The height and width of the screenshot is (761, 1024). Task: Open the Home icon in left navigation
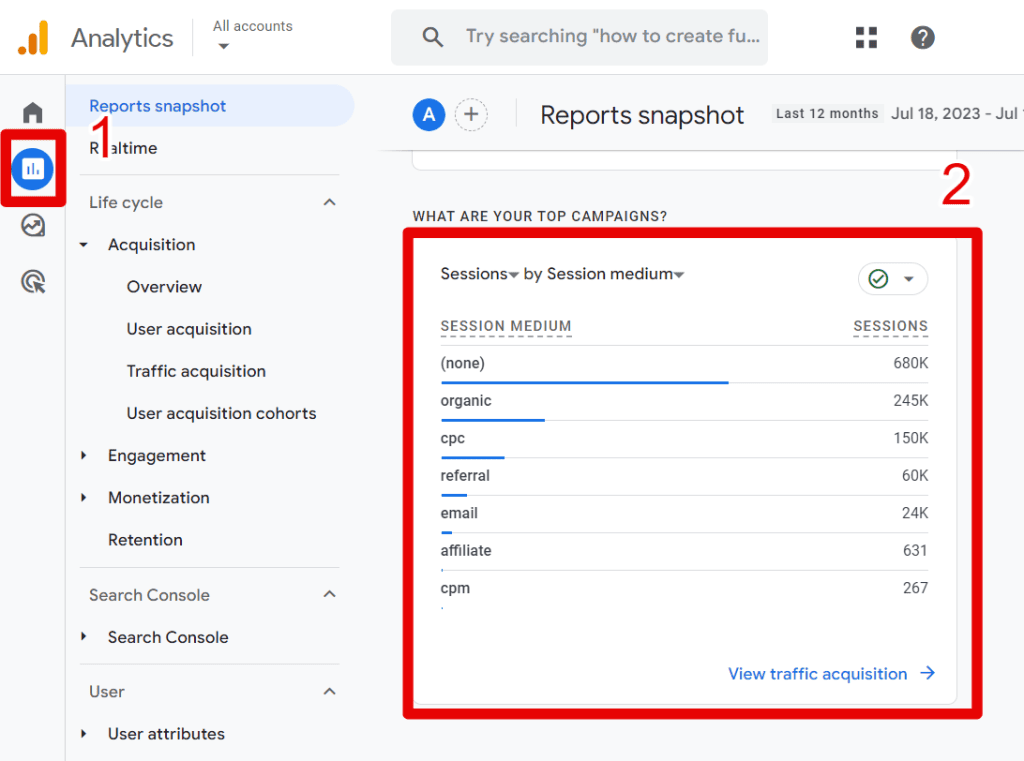point(32,112)
